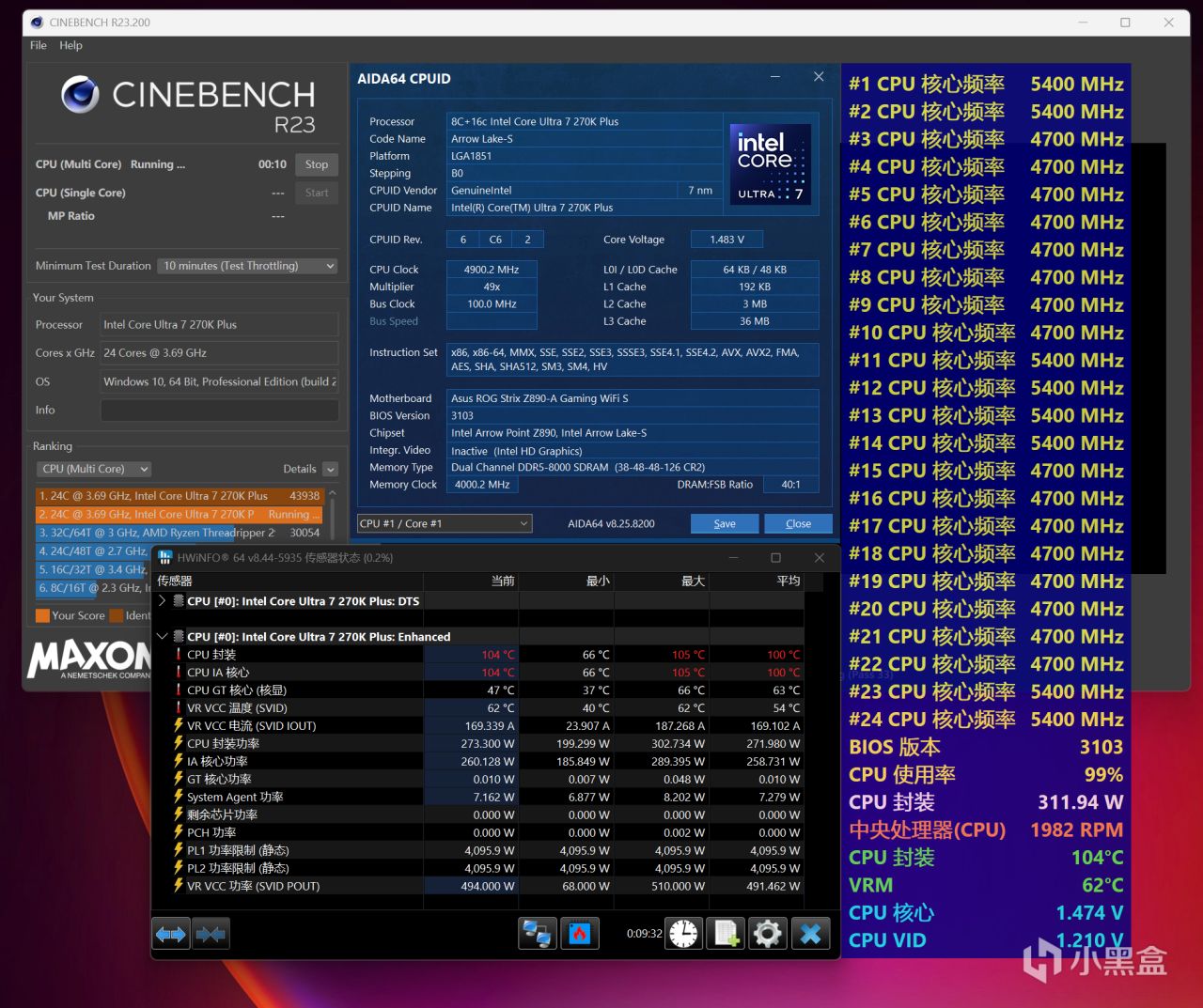Click the VR VCC 功率 current value 494.000 W

click(x=471, y=886)
